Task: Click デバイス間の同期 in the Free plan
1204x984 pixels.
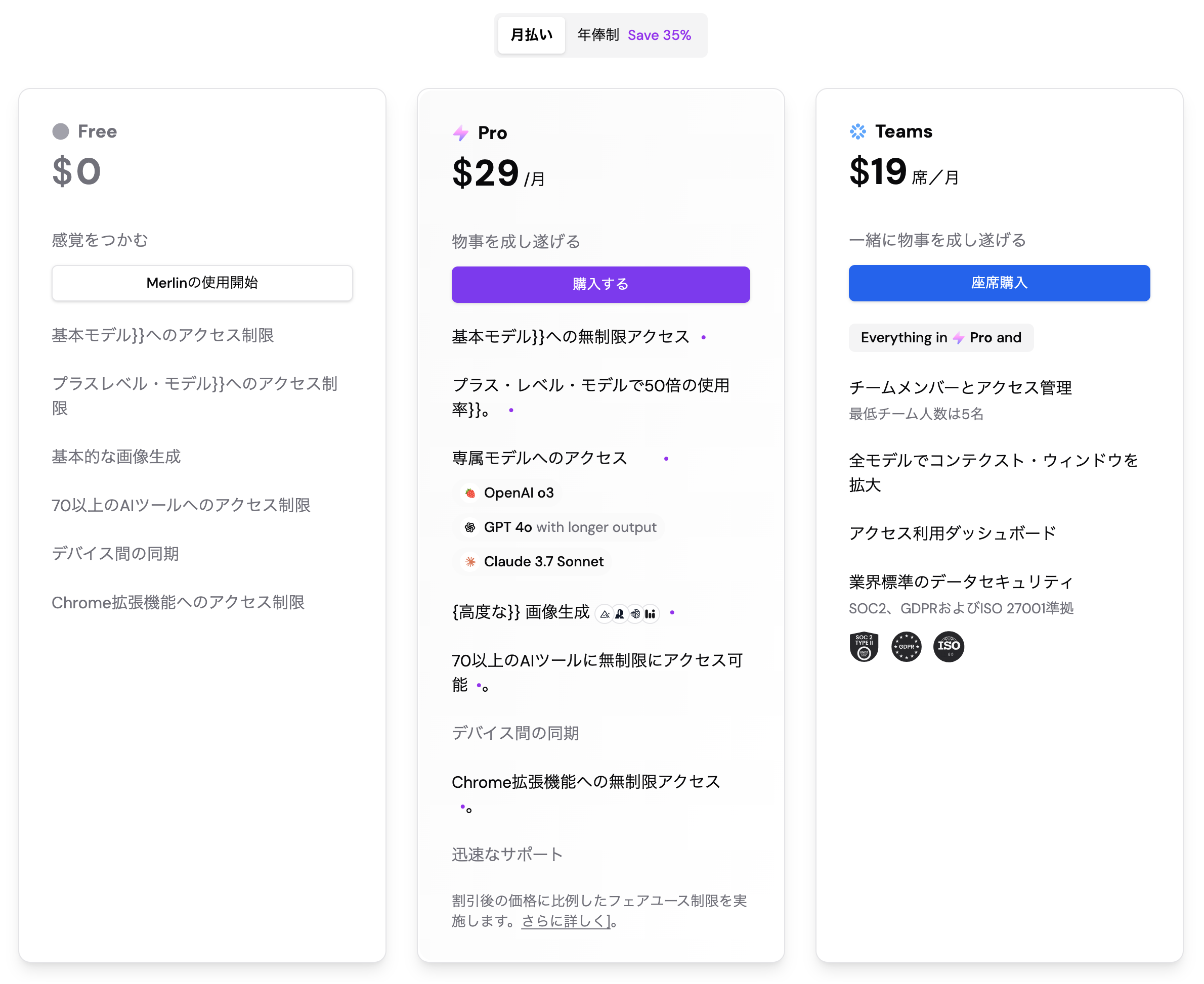Action: click(x=116, y=554)
